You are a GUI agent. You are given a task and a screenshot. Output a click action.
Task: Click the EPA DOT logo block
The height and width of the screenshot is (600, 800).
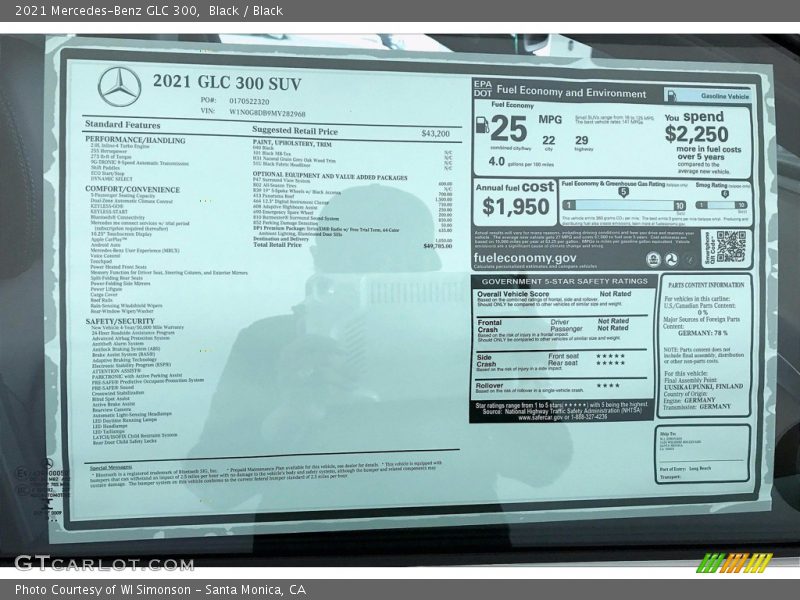pyautogui.click(x=482, y=90)
